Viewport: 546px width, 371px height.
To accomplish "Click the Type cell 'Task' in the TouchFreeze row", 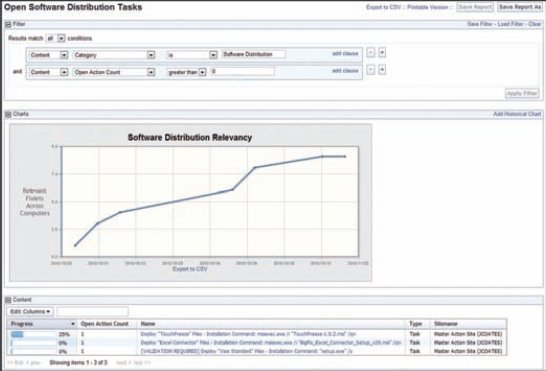I will [415, 334].
